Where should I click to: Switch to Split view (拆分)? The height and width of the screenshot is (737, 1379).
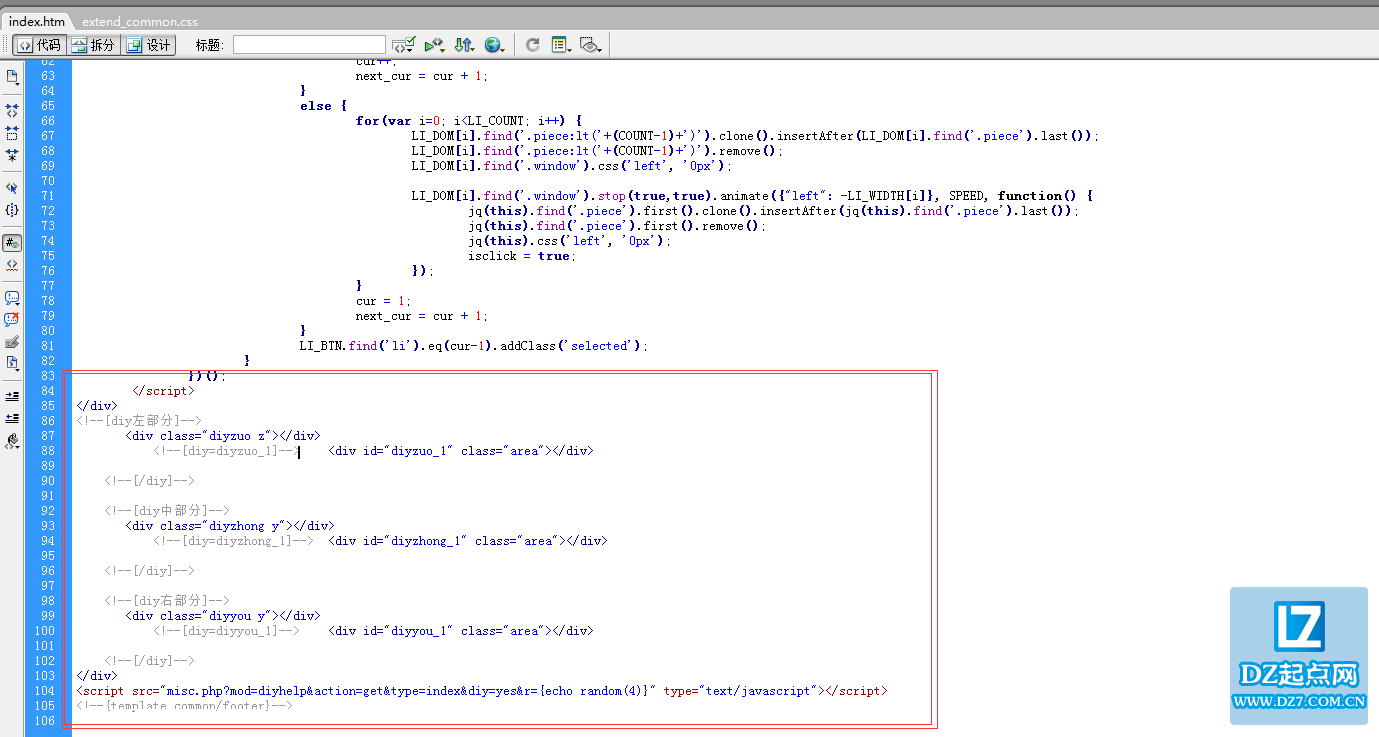tap(93, 45)
